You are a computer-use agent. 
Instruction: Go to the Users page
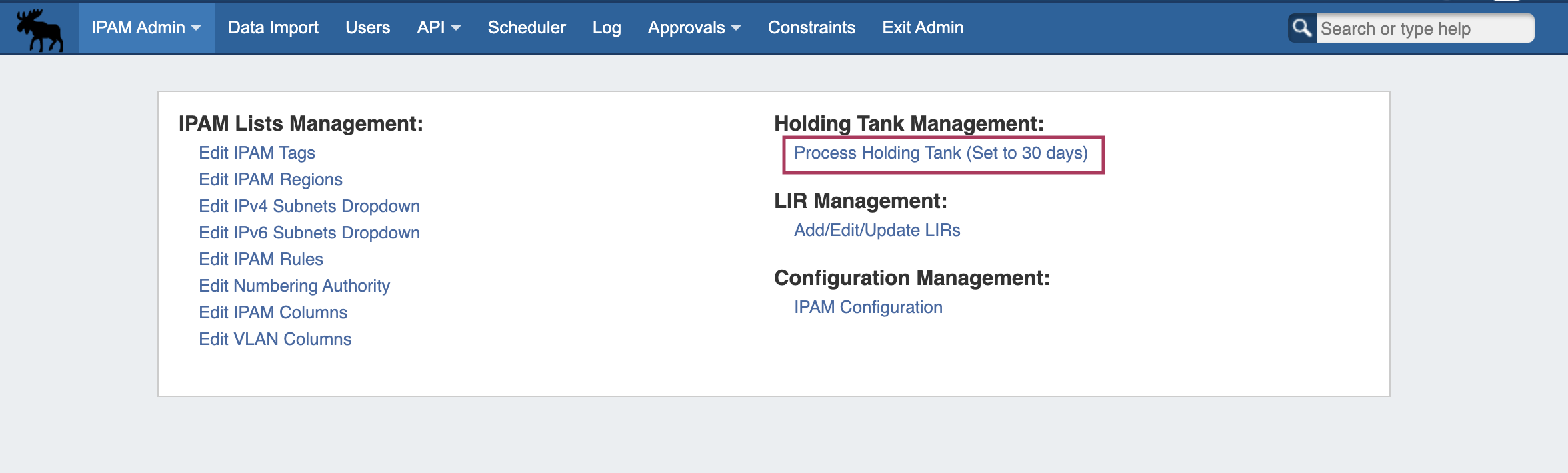[367, 27]
